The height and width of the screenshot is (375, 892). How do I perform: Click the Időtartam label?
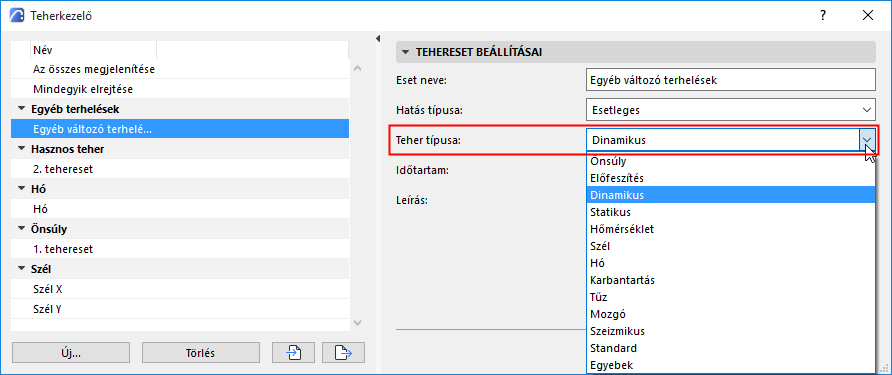coord(423,170)
